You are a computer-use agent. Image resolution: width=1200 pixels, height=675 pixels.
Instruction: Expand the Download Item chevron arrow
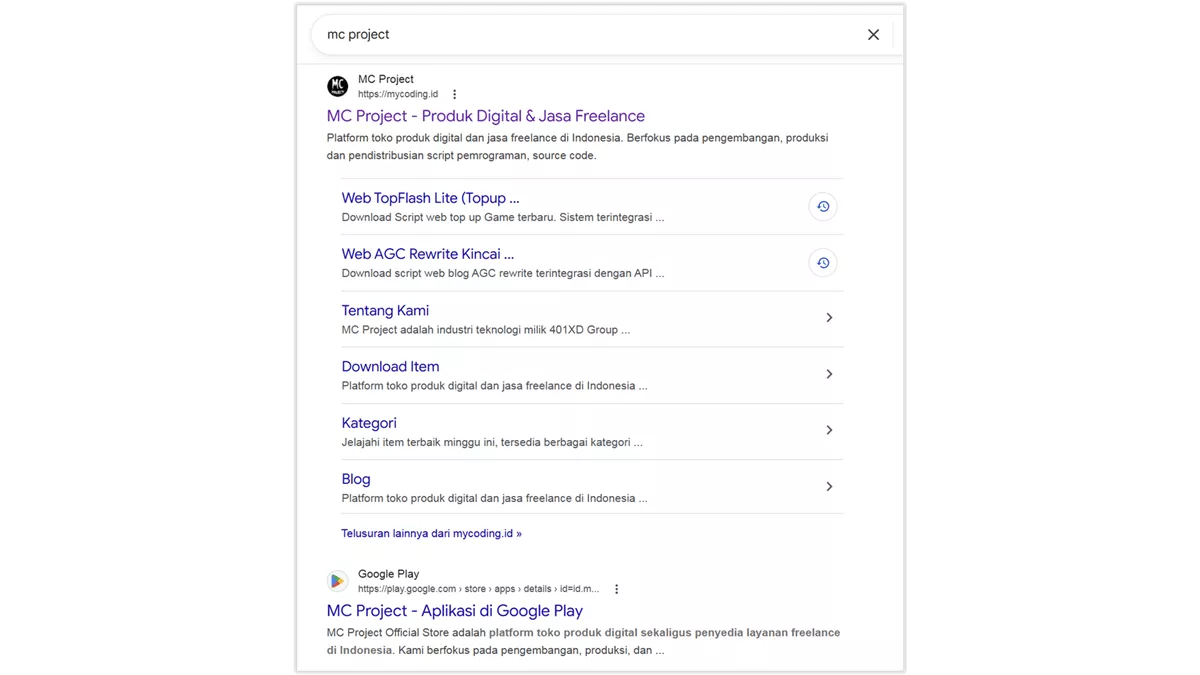(829, 373)
